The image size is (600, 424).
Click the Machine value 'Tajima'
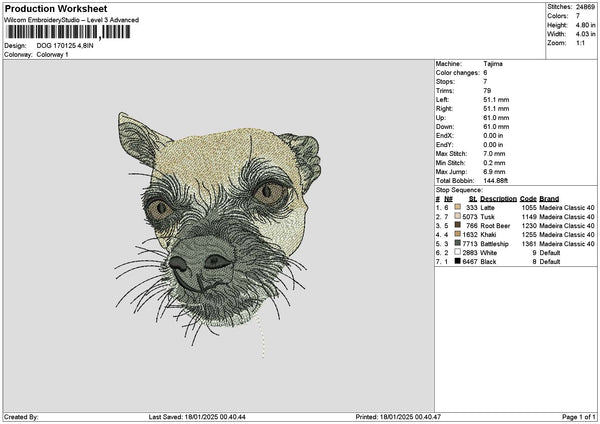[x=493, y=64]
